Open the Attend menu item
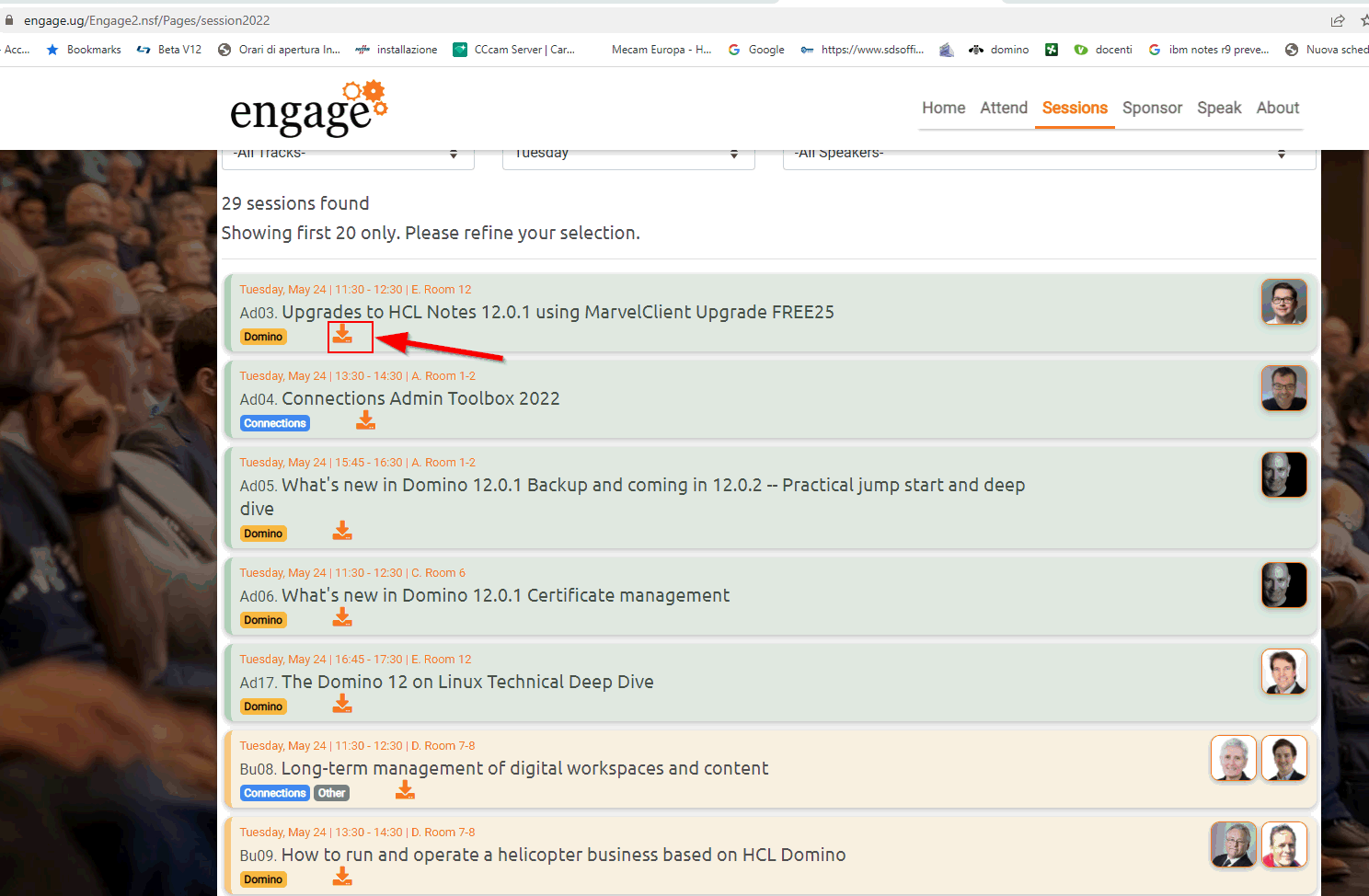 pyautogui.click(x=1004, y=108)
